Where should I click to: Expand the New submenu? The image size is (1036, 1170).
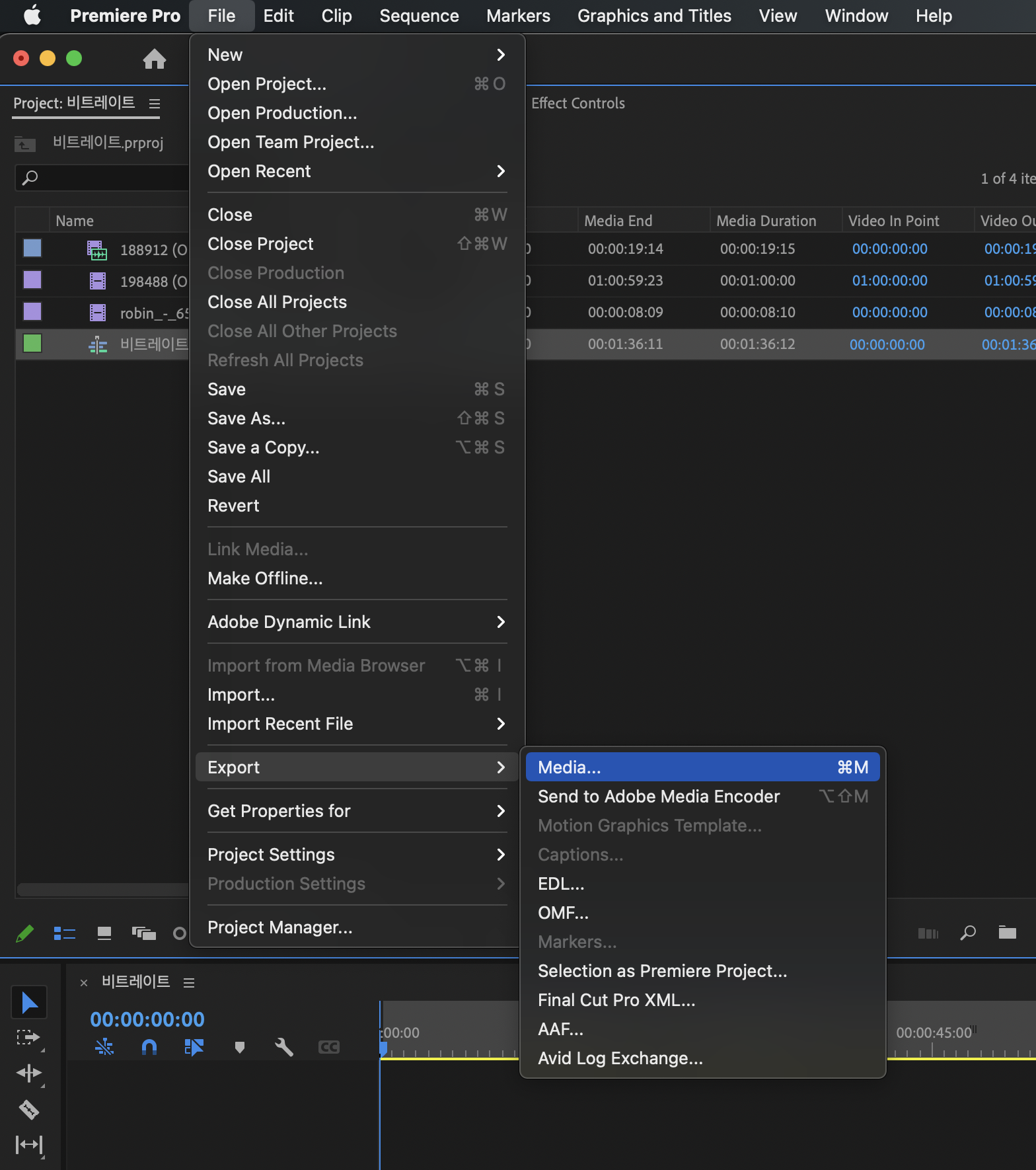357,55
